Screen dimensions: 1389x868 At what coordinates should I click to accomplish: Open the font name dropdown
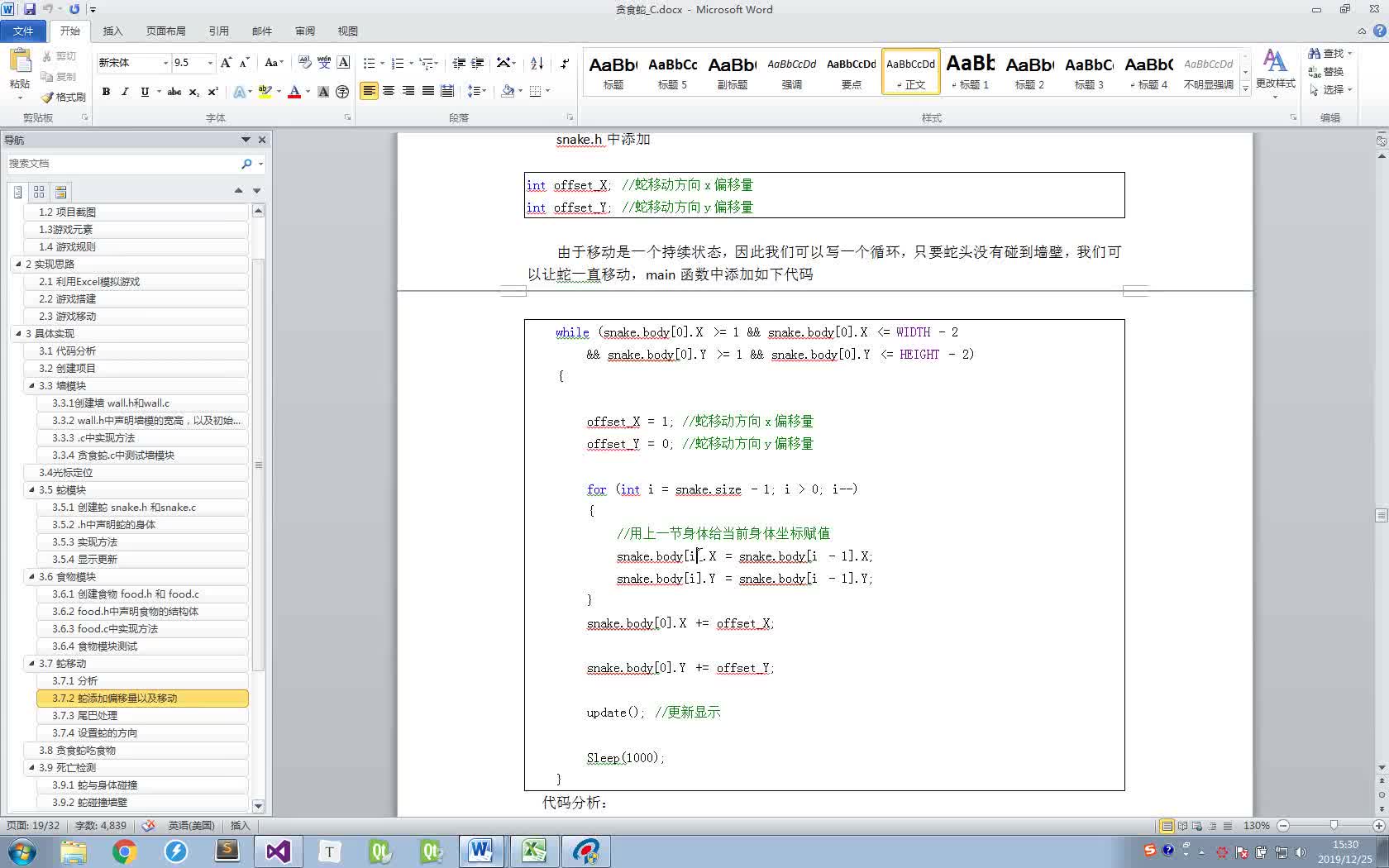tap(165, 63)
